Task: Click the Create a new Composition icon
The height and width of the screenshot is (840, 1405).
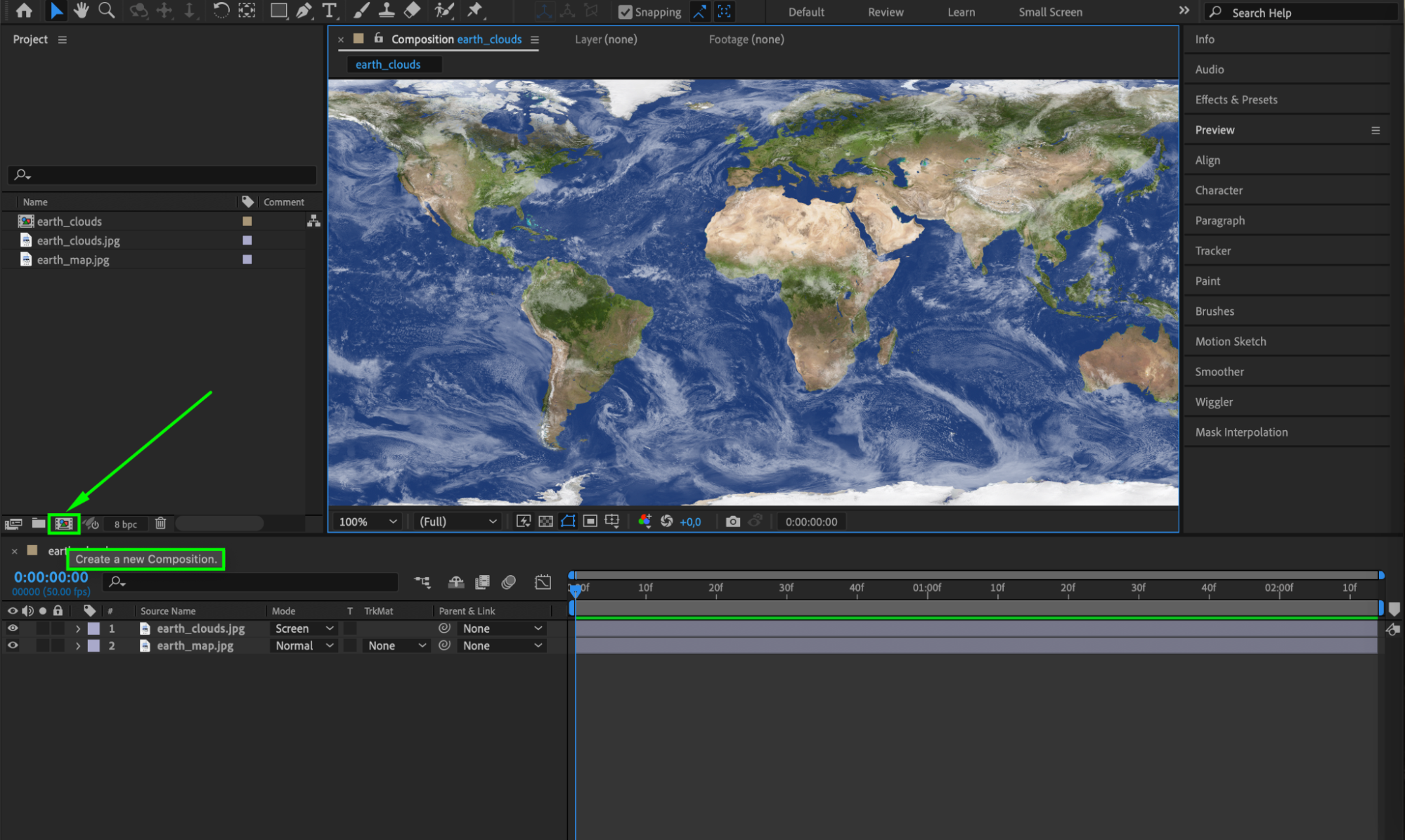Action: point(64,524)
